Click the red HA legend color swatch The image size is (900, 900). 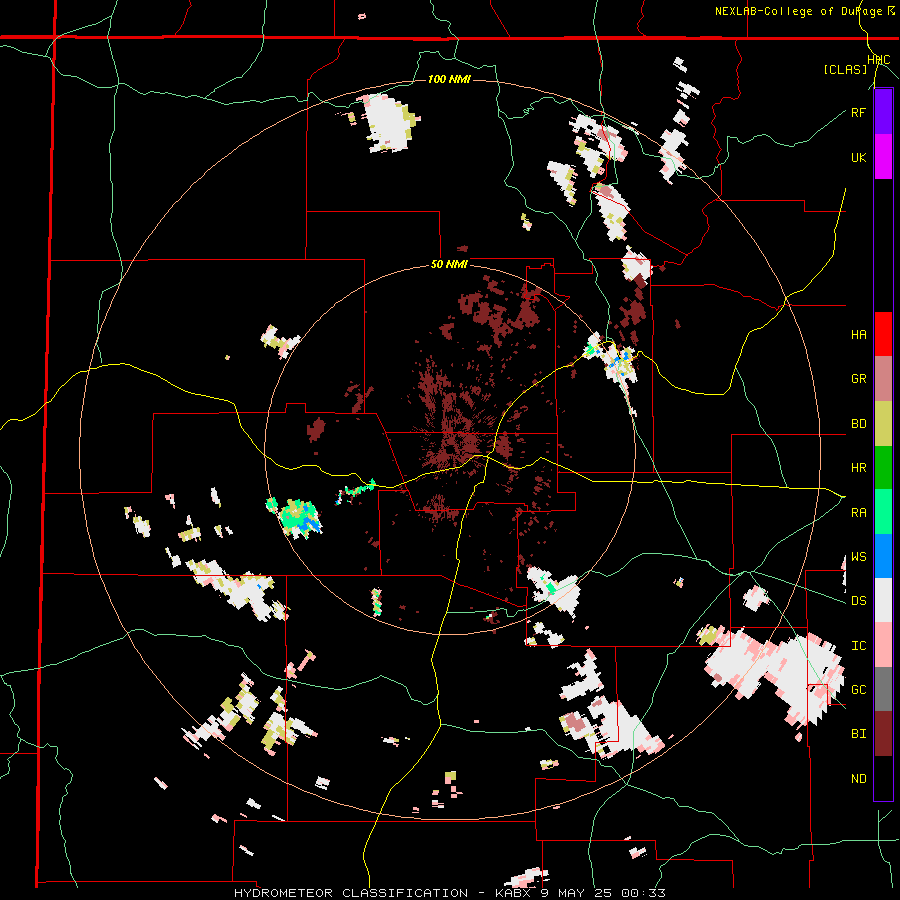tap(883, 334)
